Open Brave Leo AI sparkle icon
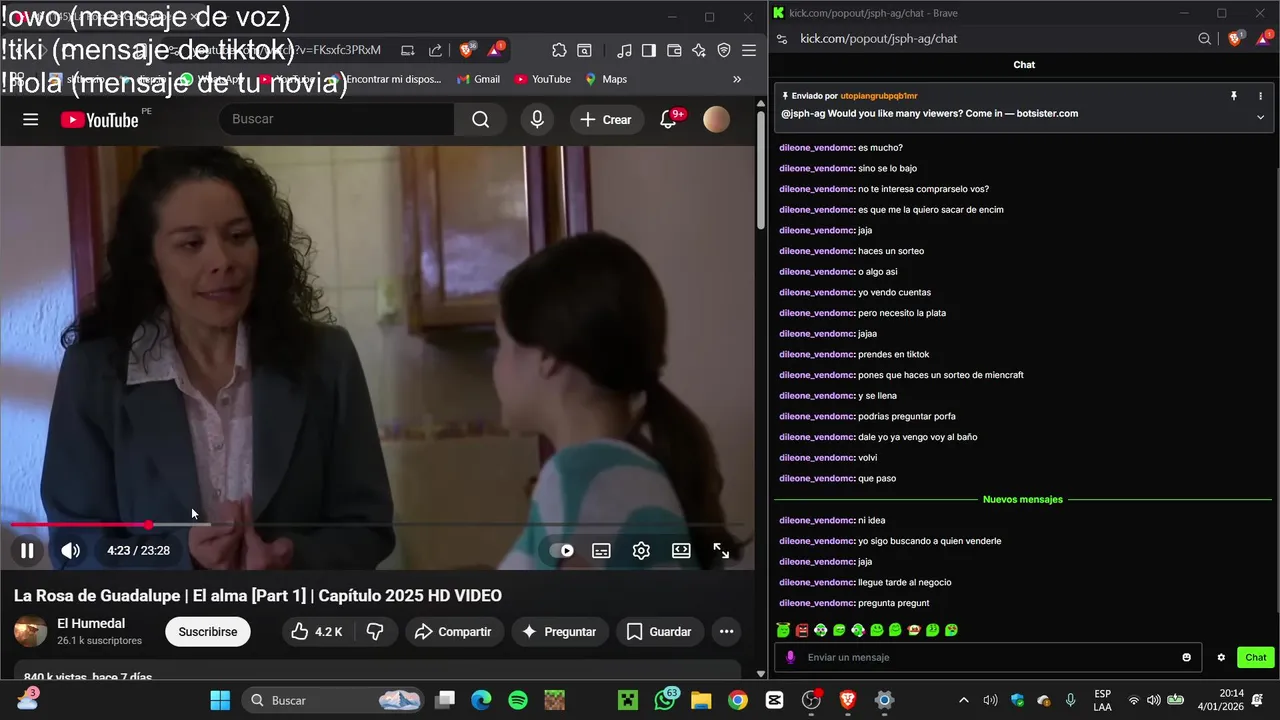 click(699, 50)
